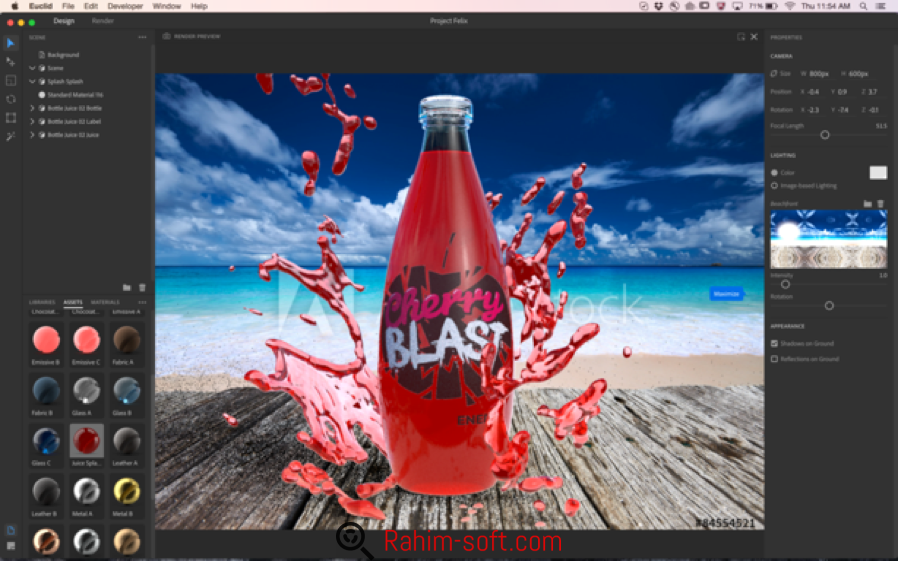
Task: Select the blue arrow selection tool
Action: coord(10,43)
